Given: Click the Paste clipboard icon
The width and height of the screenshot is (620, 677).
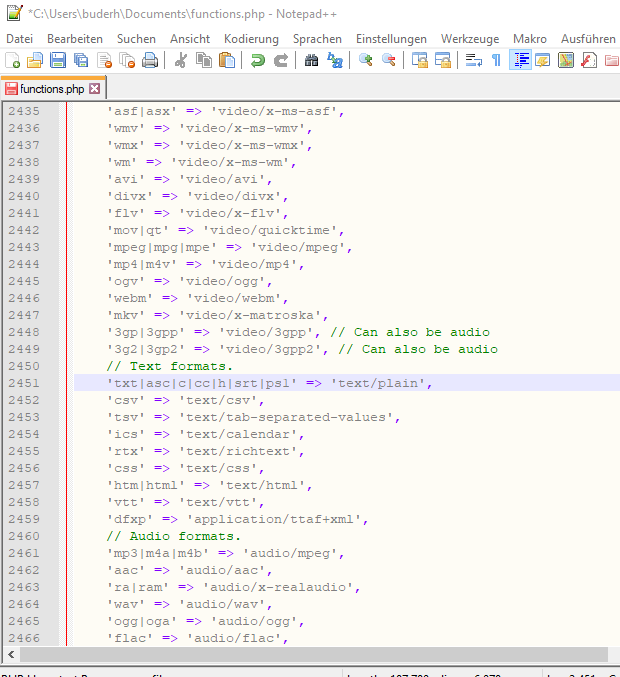Looking at the screenshot, I should coord(227,60).
